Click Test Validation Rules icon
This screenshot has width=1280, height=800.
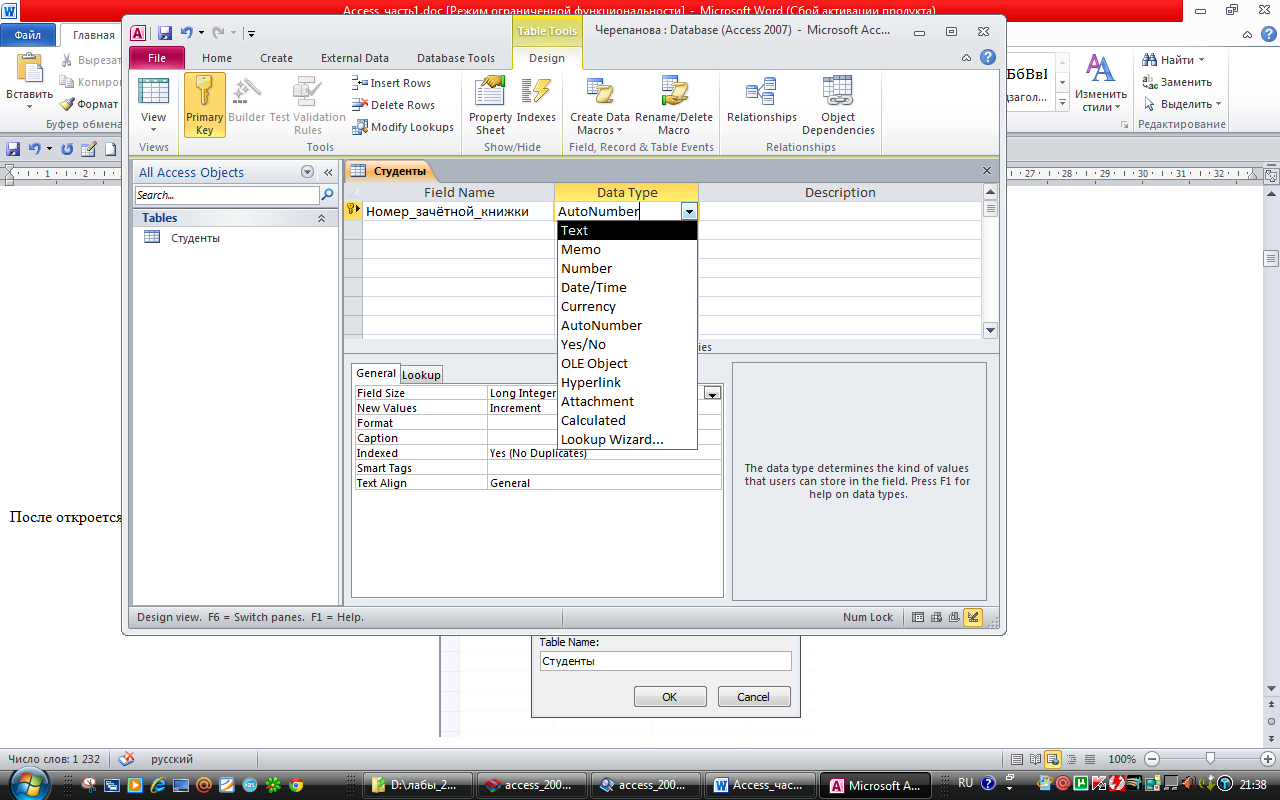pyautogui.click(x=307, y=91)
